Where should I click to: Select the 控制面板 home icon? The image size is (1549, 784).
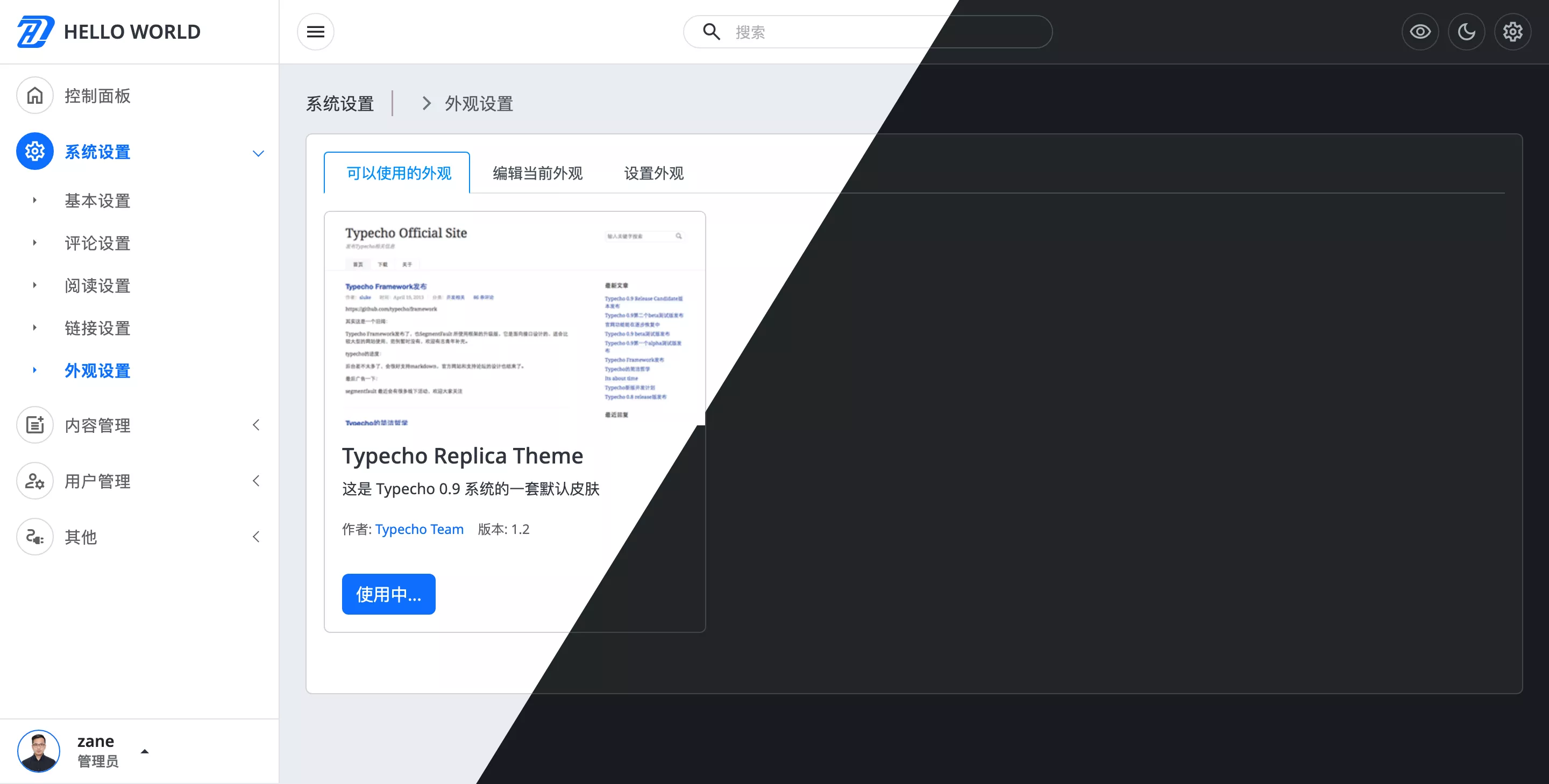click(x=34, y=95)
